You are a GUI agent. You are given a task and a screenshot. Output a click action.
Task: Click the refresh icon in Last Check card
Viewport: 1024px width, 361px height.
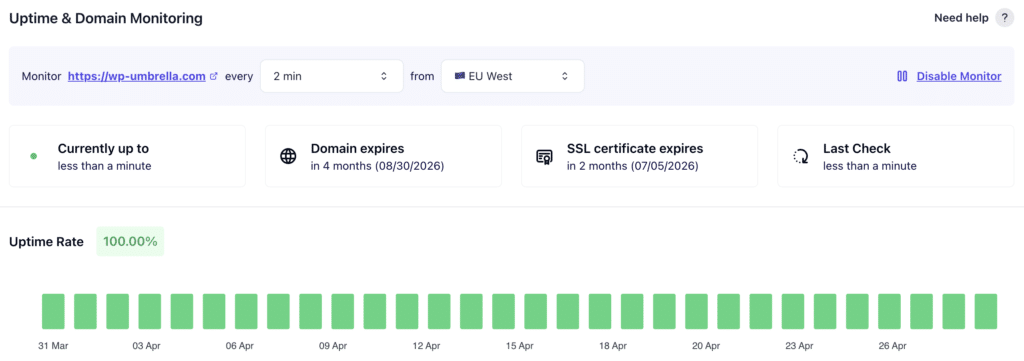[801, 157]
